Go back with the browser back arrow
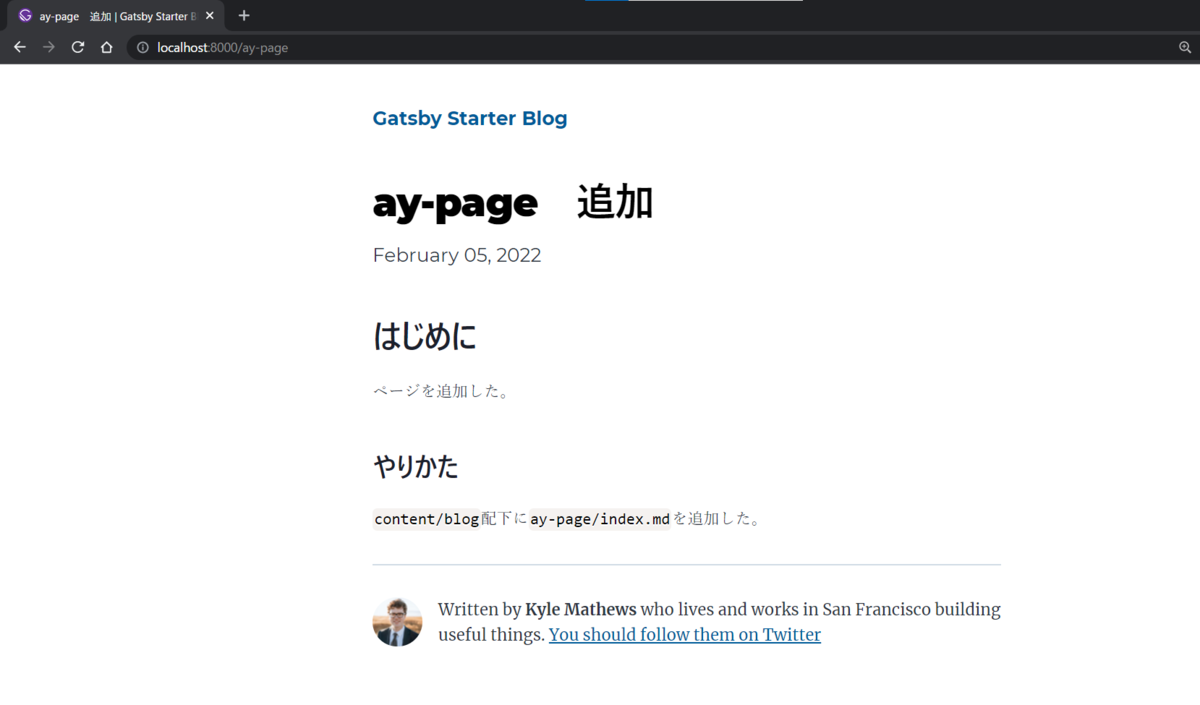1200x705 pixels. [x=19, y=47]
